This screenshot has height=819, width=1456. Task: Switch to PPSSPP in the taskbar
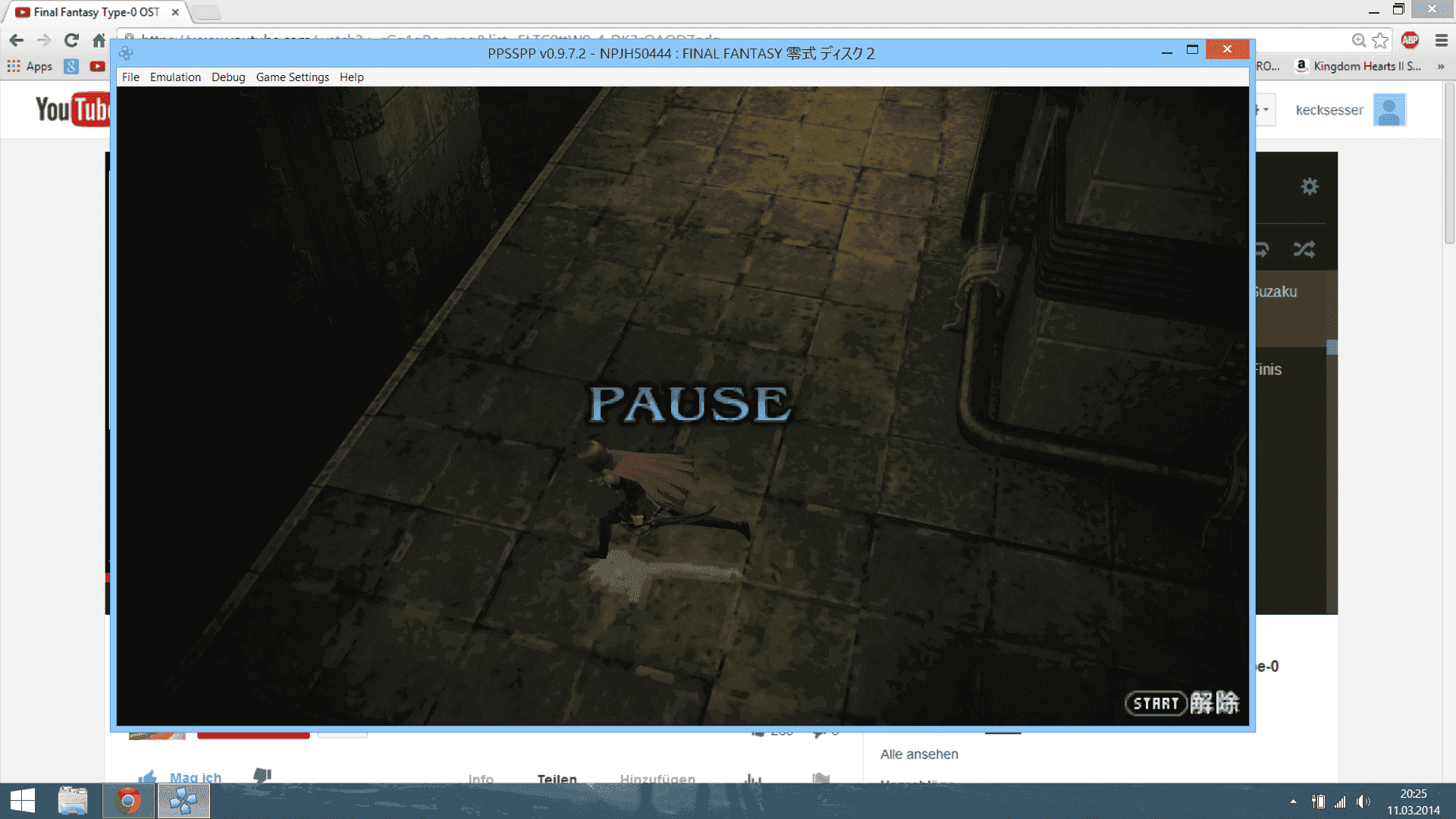coord(184,801)
